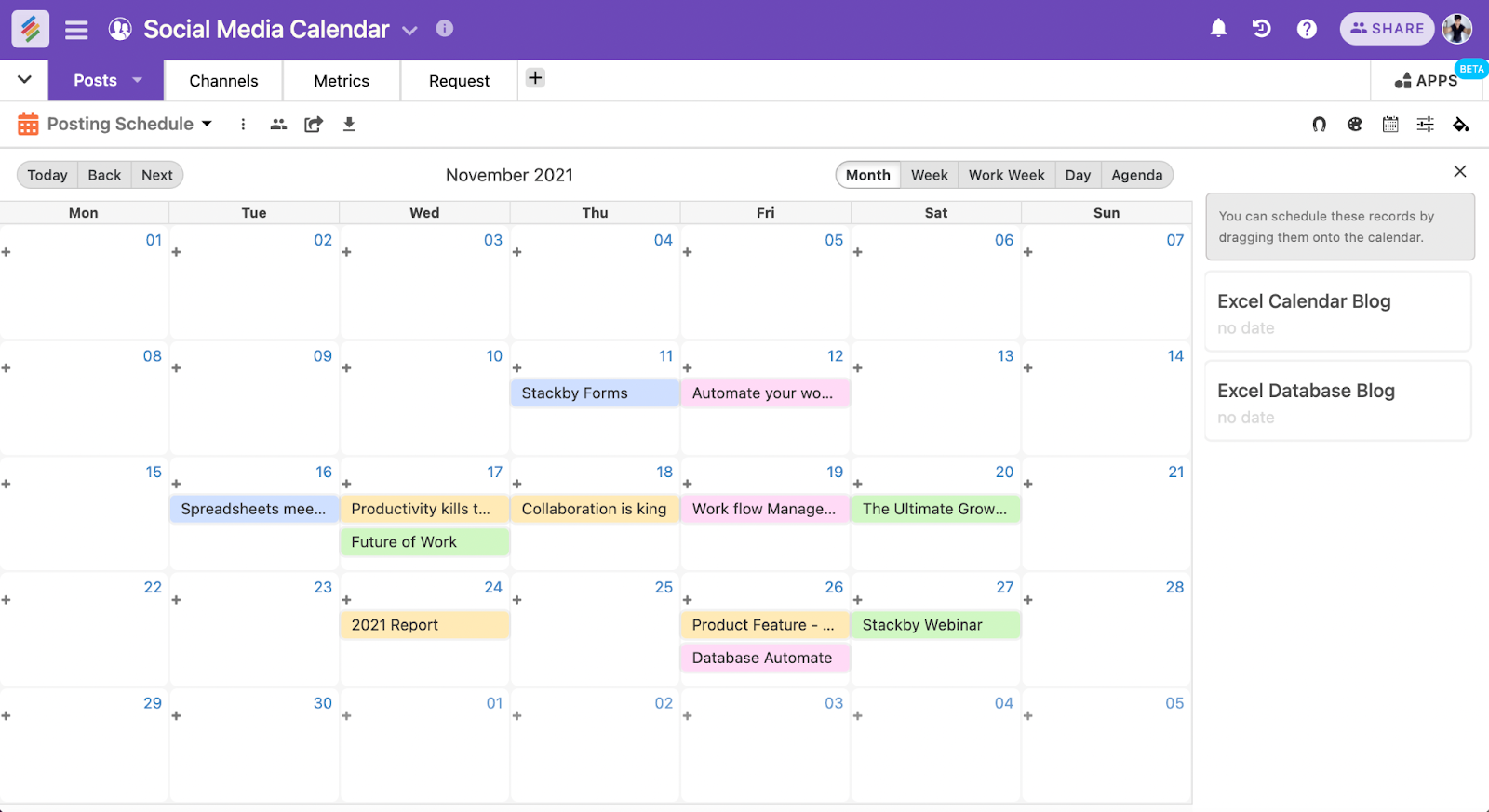Add a record on November 10
Image resolution: width=1489 pixels, height=812 pixels.
(346, 368)
